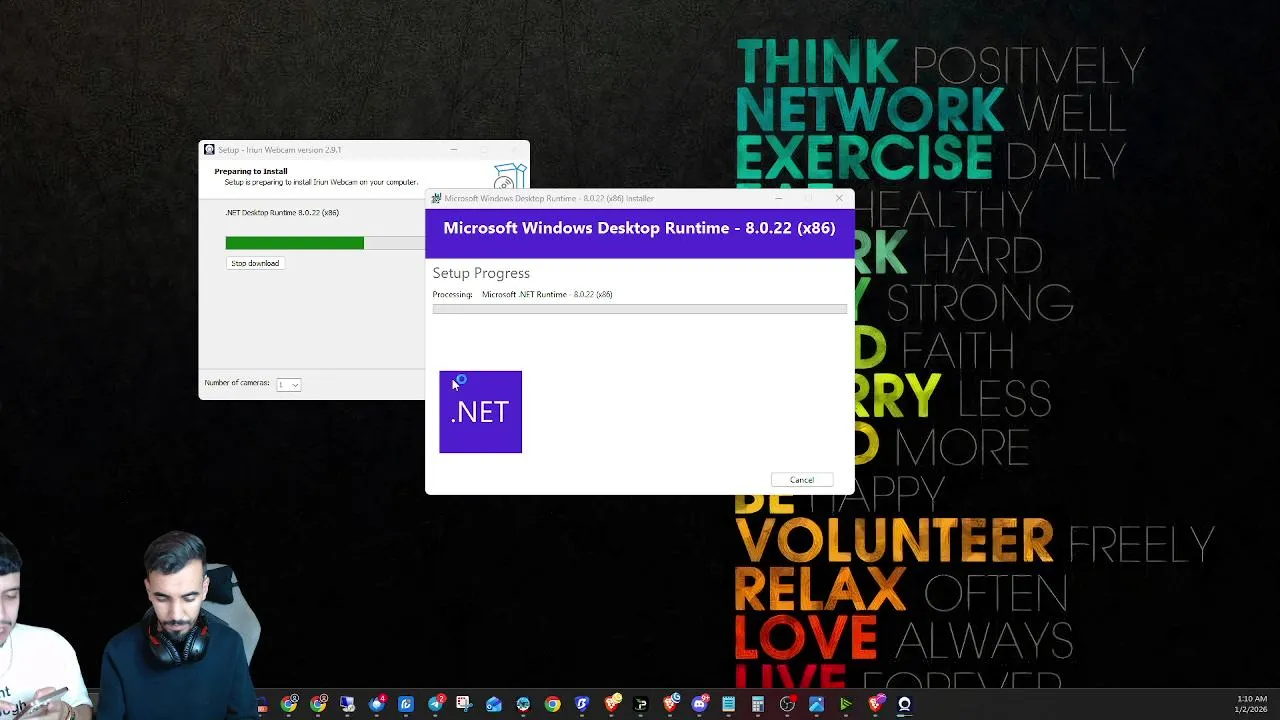Open the Notepad taskbar icon

[x=729, y=704]
